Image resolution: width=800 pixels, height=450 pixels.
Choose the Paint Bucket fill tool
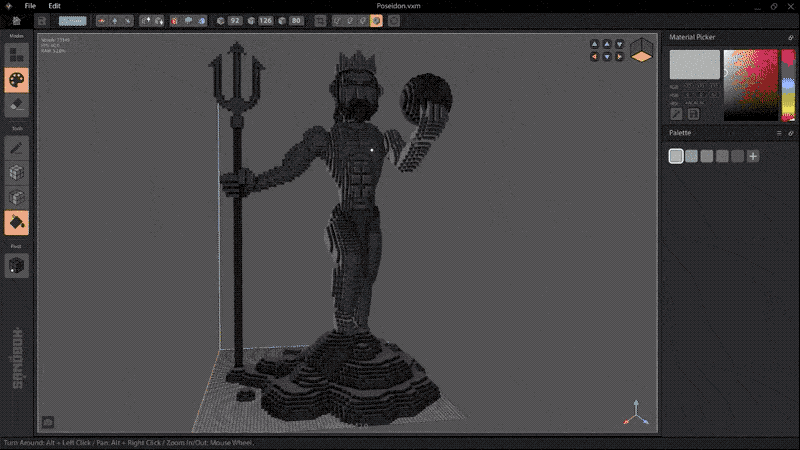[x=16, y=223]
